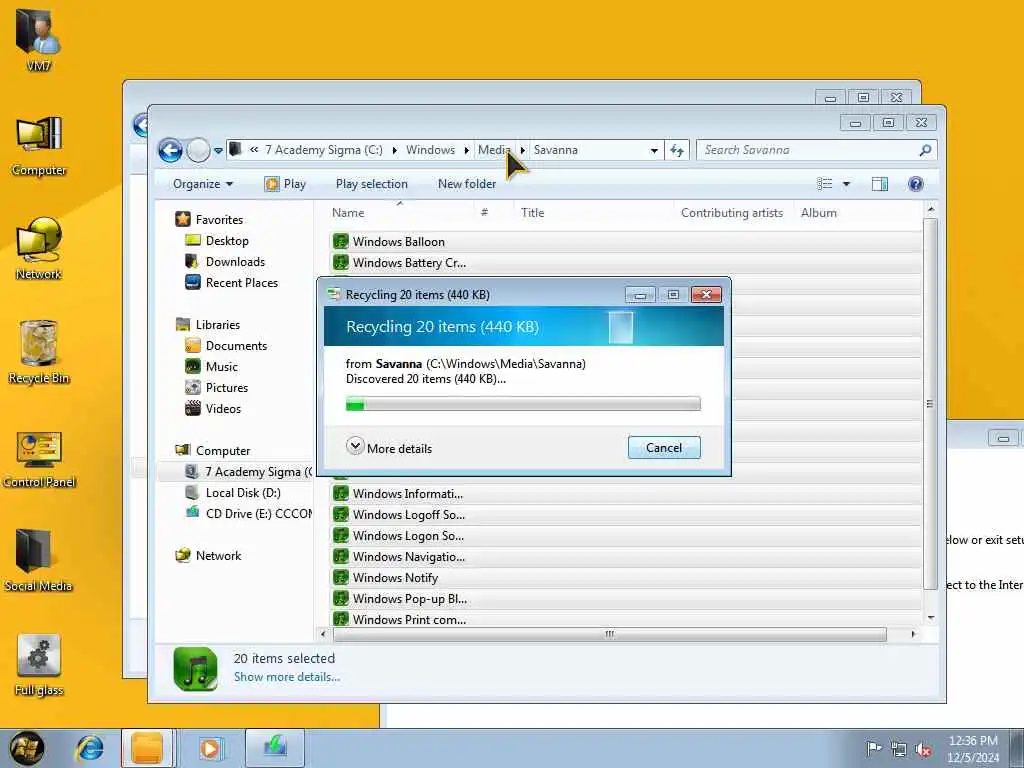Toggle the preview pane icon
This screenshot has width=1024, height=768.
880,184
